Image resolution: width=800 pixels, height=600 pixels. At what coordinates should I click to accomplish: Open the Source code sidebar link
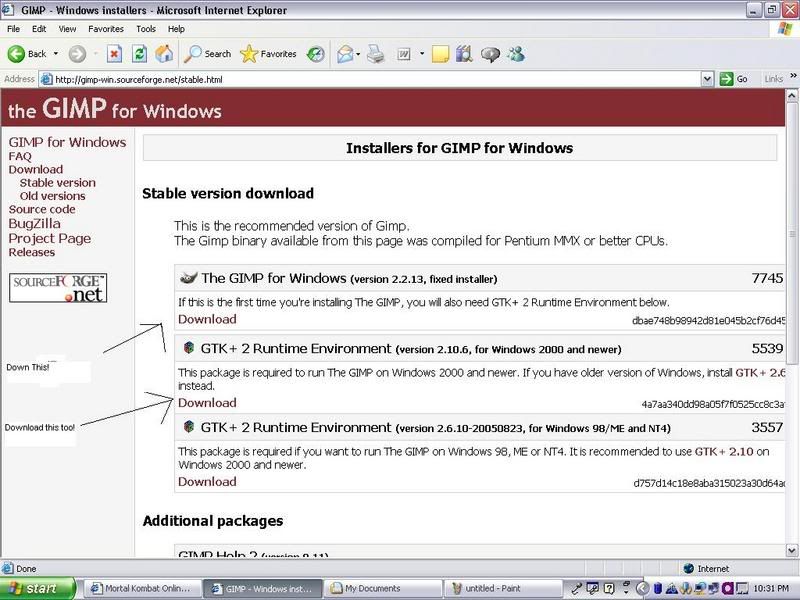coord(42,209)
